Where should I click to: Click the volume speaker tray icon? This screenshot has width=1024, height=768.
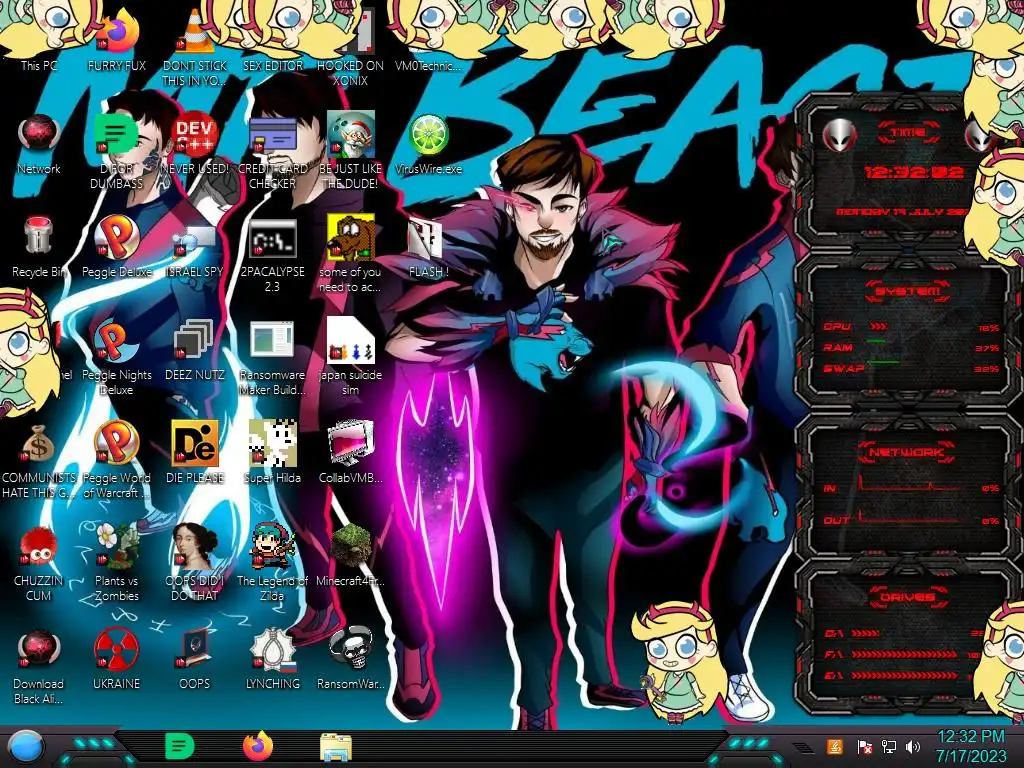point(913,746)
